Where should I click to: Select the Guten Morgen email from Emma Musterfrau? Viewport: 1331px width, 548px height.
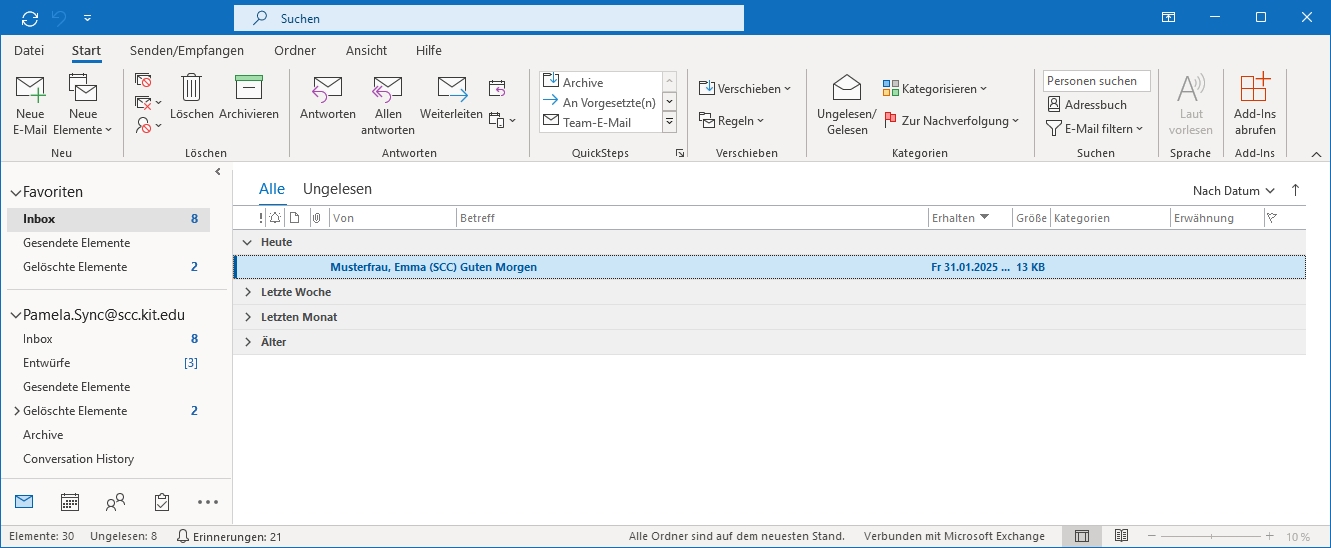click(x=769, y=267)
